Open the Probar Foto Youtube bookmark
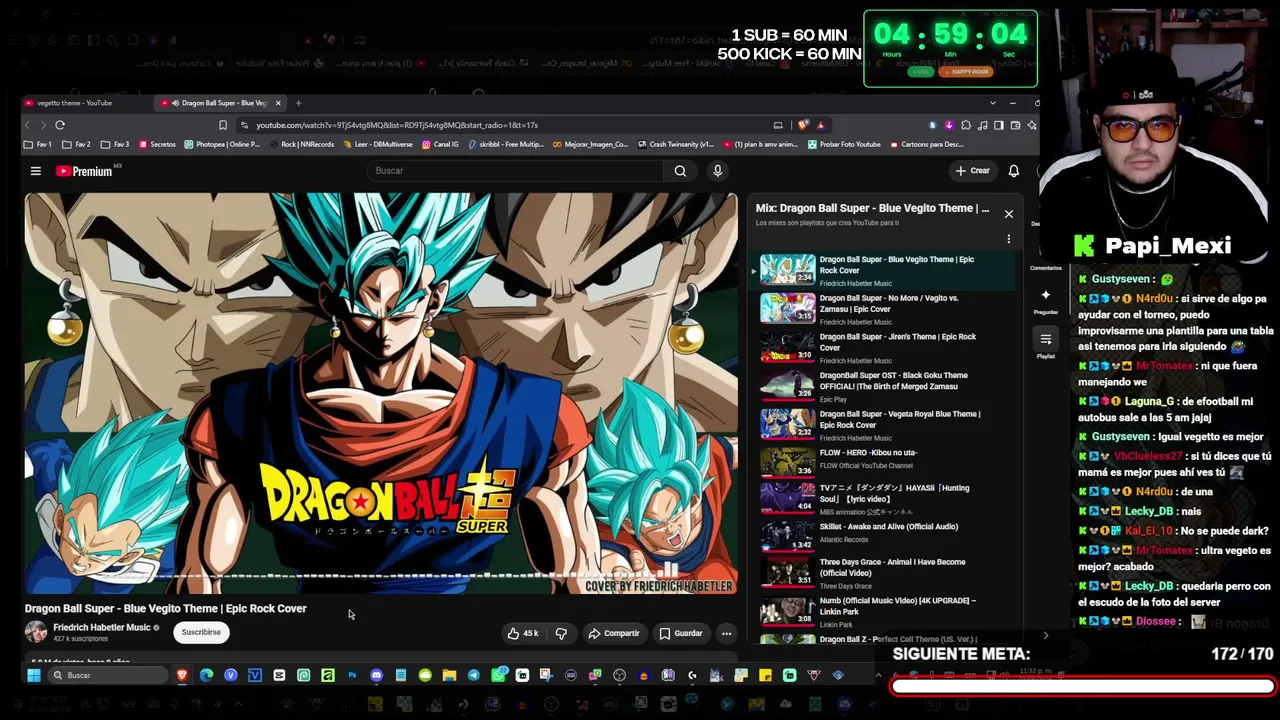 coord(844,144)
